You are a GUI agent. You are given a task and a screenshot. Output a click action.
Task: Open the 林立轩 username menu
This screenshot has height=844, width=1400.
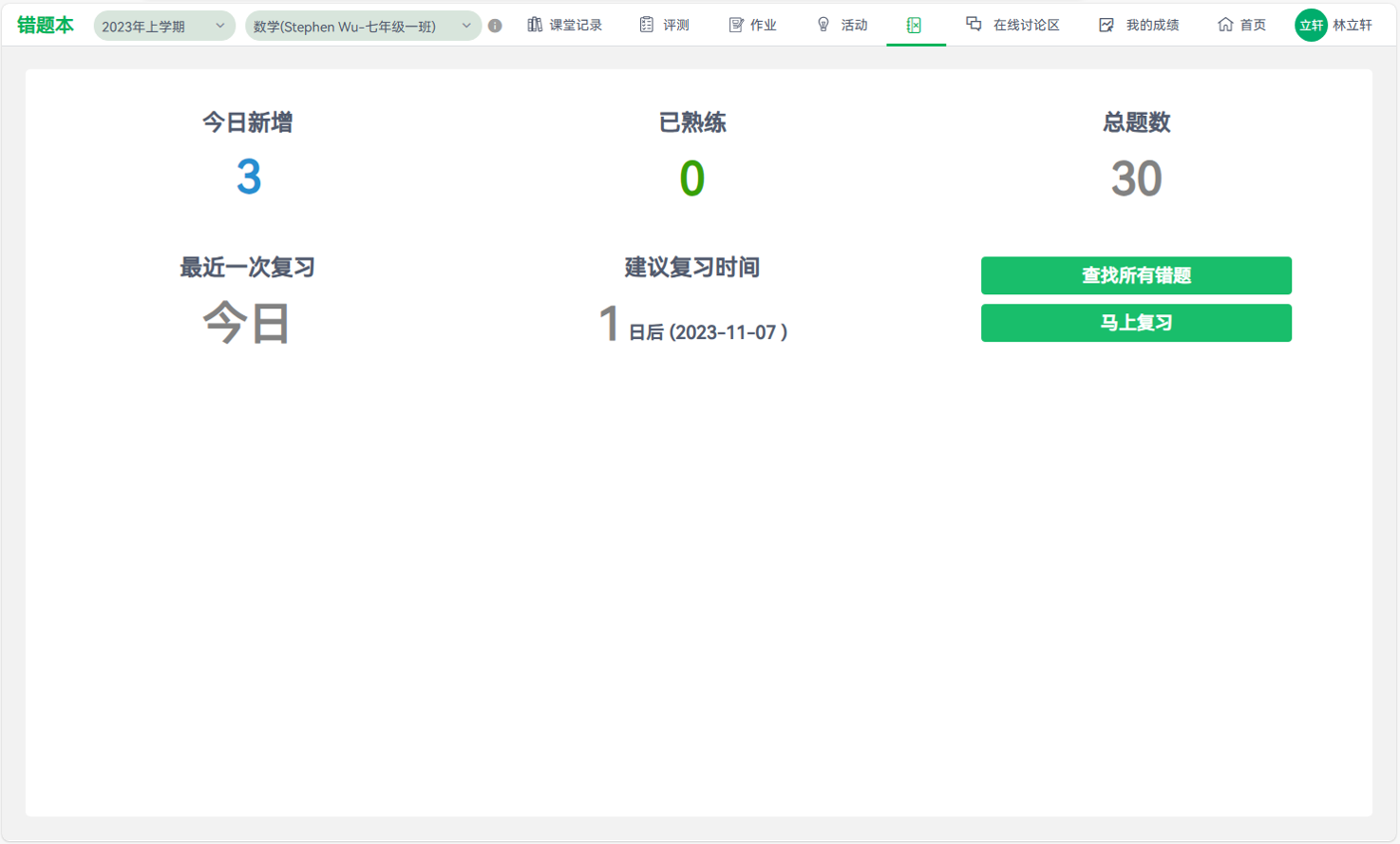tap(1353, 26)
